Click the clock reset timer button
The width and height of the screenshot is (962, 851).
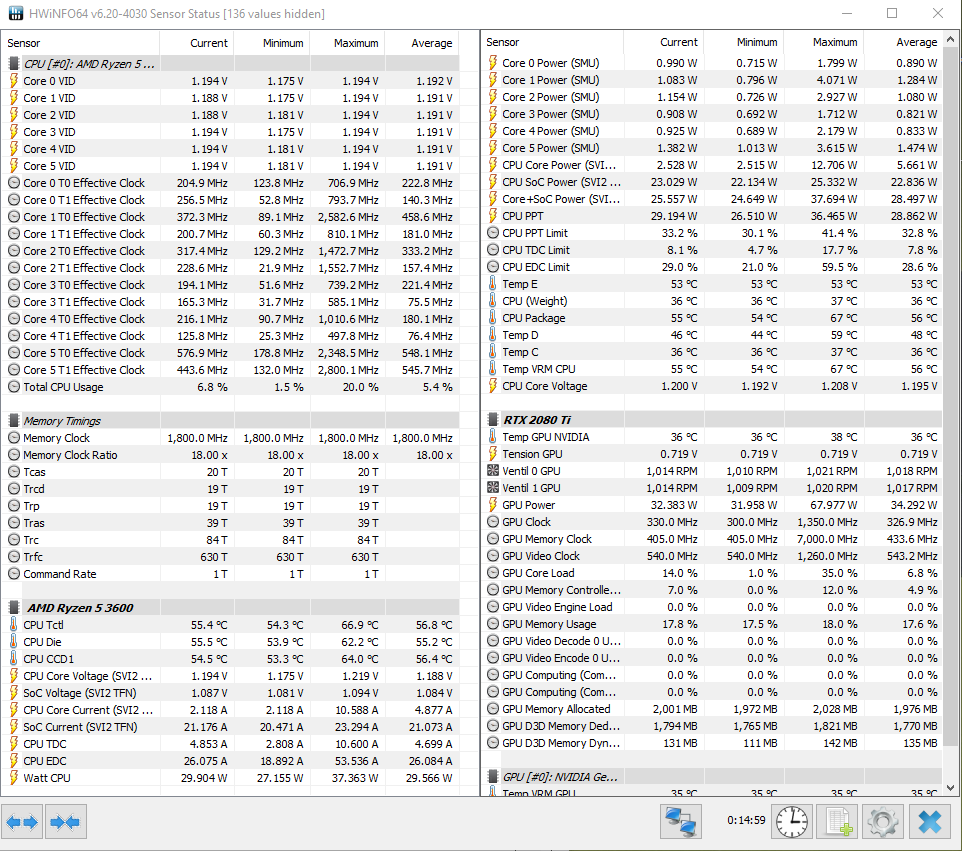[792, 822]
